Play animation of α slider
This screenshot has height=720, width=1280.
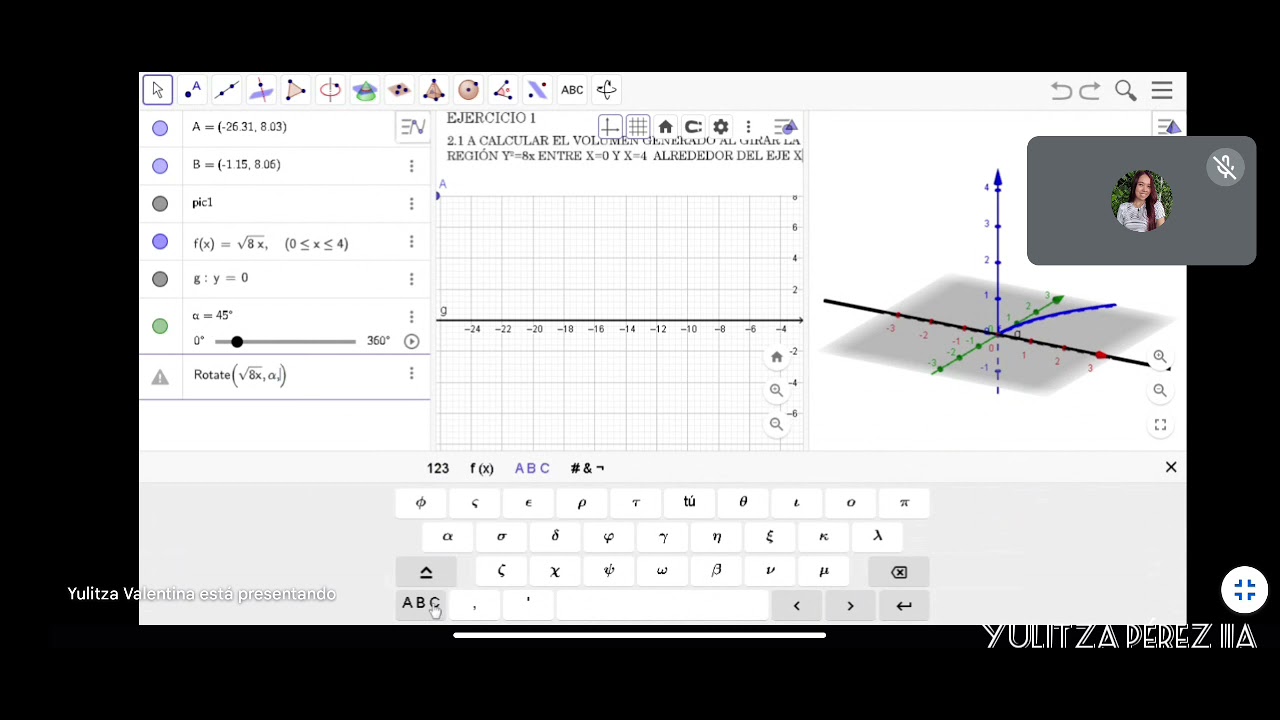(411, 341)
